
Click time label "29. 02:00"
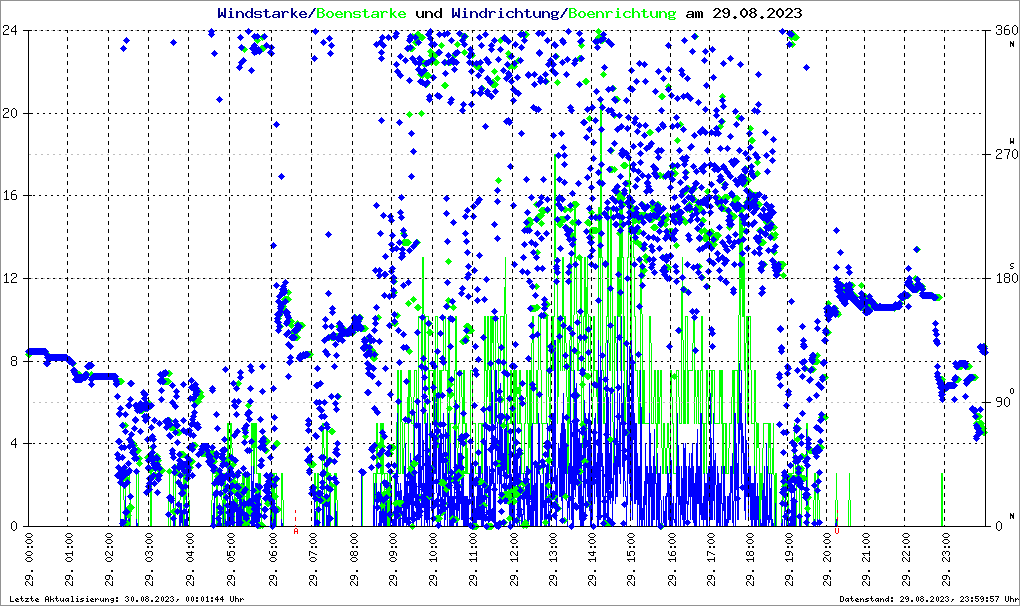[109, 559]
